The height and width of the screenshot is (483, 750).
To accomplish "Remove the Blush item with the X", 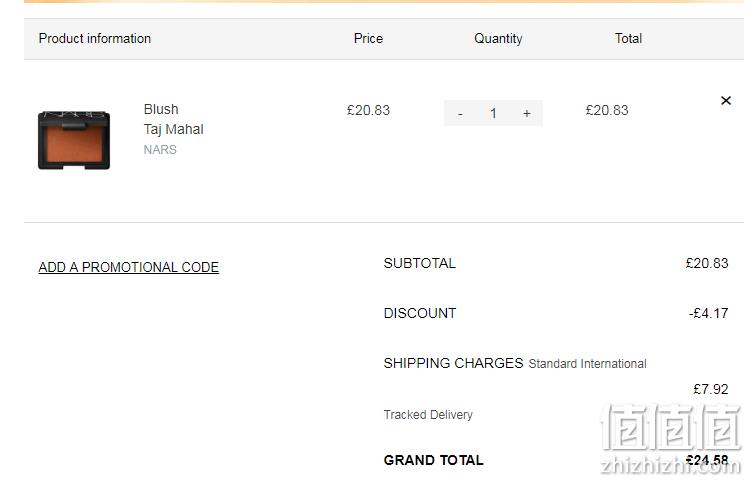I will pos(726,100).
